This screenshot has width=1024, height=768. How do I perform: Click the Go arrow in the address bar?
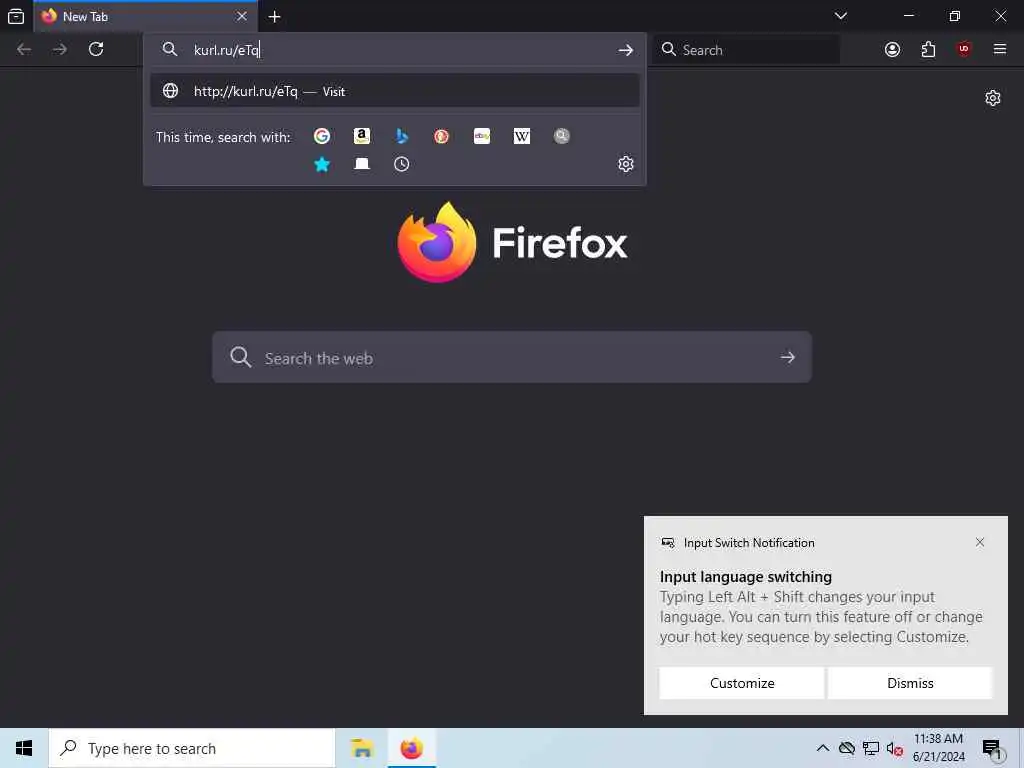(x=626, y=50)
